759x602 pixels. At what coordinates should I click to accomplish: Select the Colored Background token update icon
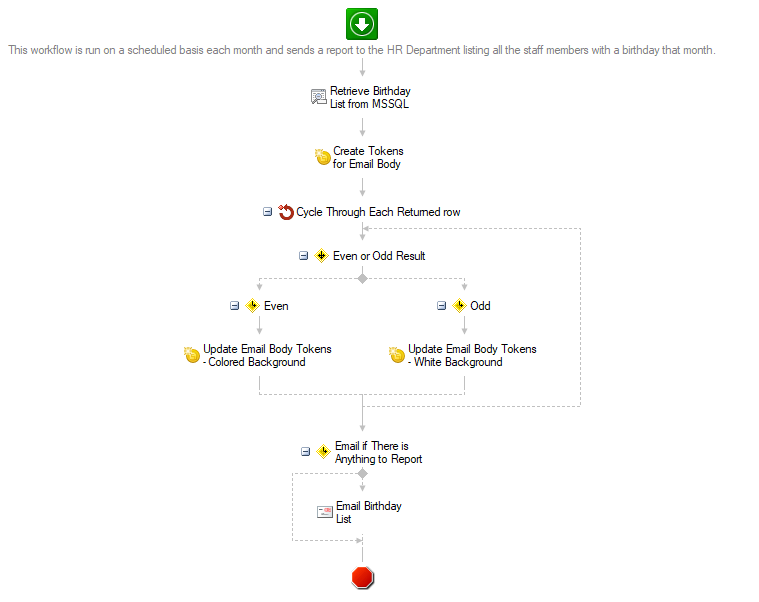click(x=192, y=355)
